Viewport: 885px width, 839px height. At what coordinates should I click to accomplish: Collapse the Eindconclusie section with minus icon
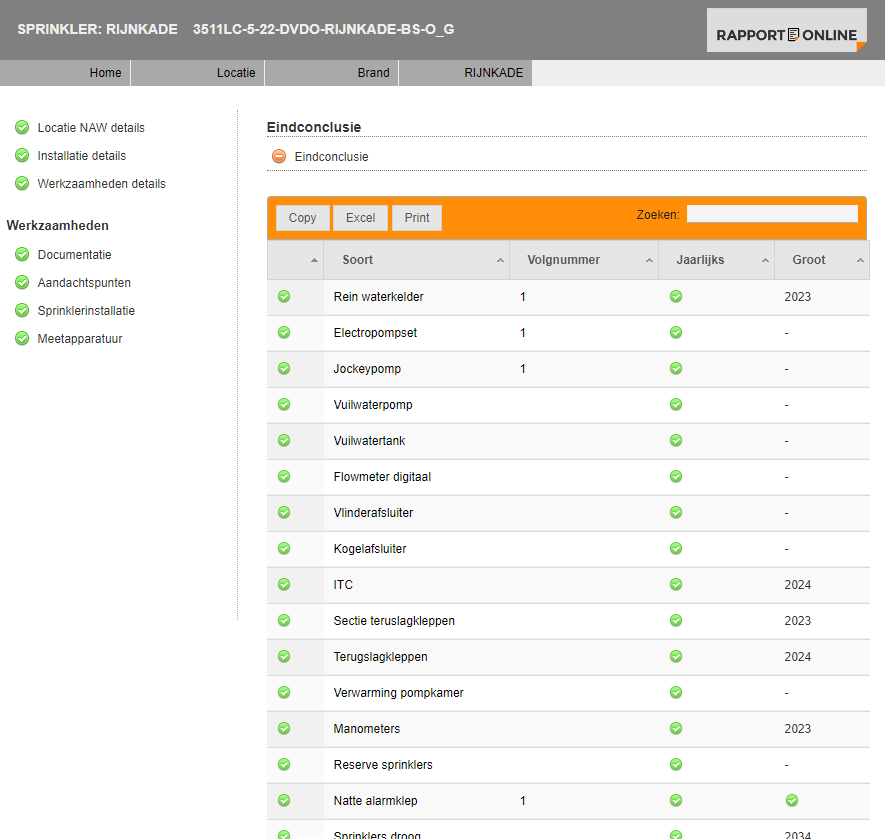pyautogui.click(x=279, y=157)
